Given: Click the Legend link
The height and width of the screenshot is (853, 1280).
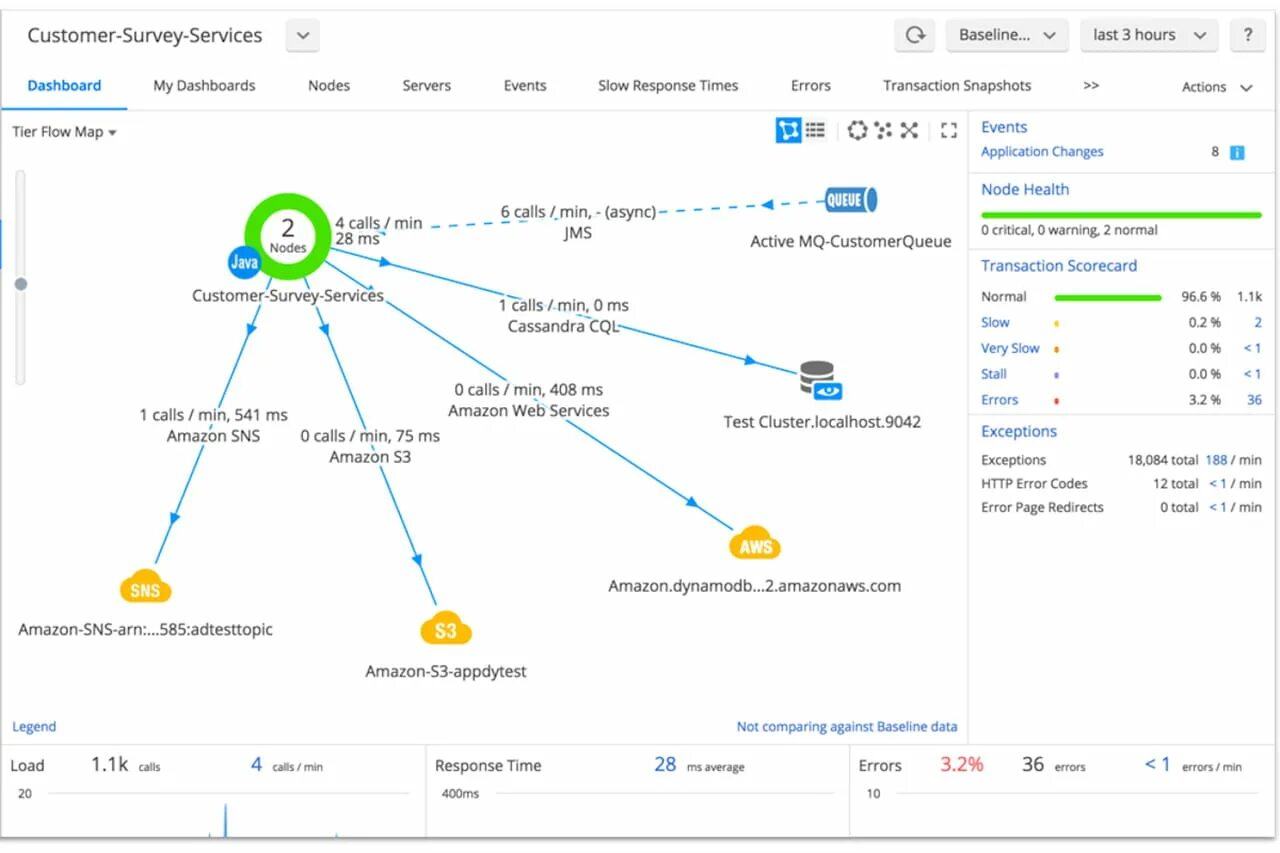Looking at the screenshot, I should click(34, 727).
